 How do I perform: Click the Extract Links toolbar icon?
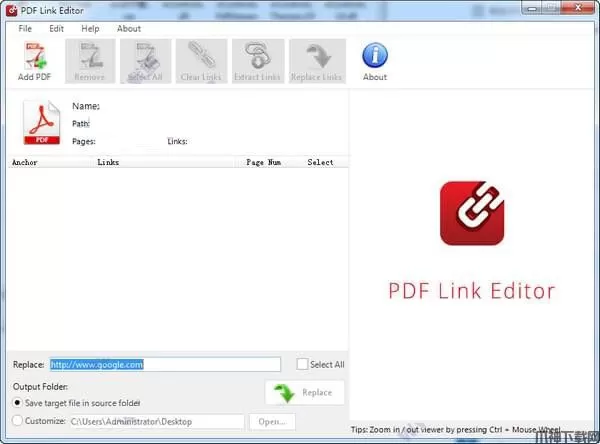click(258, 61)
